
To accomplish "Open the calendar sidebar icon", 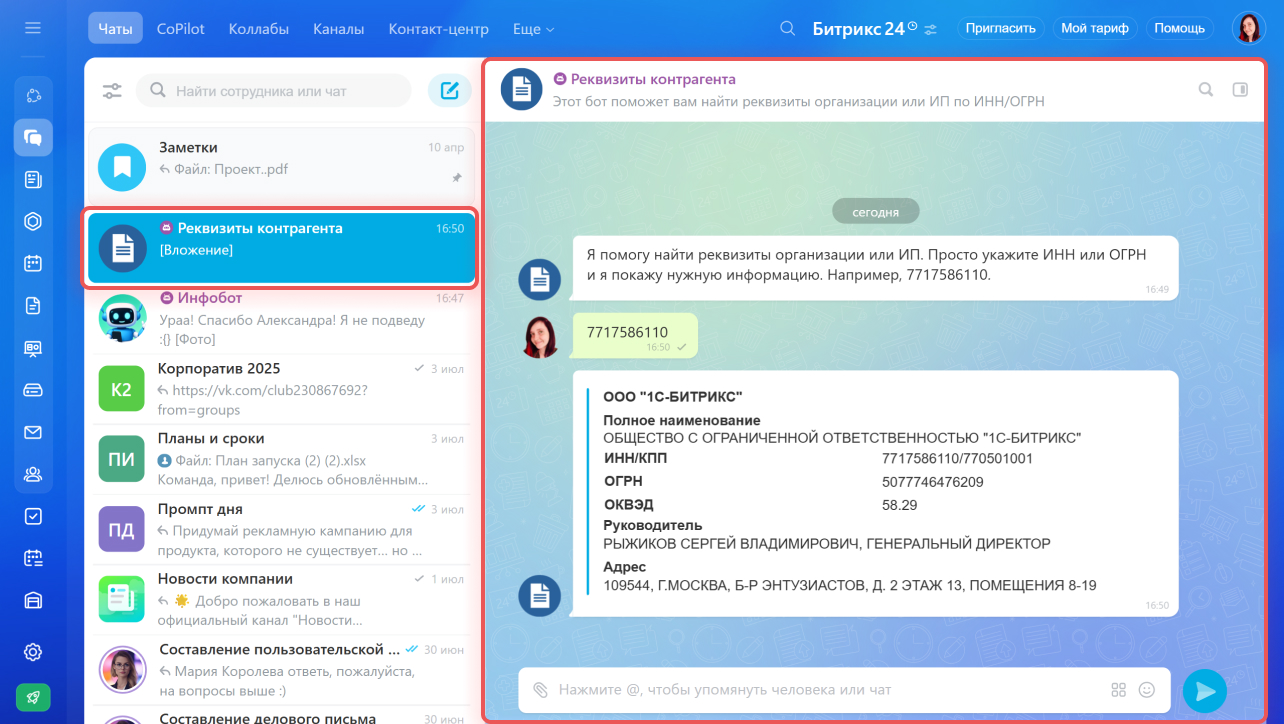I will click(x=33, y=263).
